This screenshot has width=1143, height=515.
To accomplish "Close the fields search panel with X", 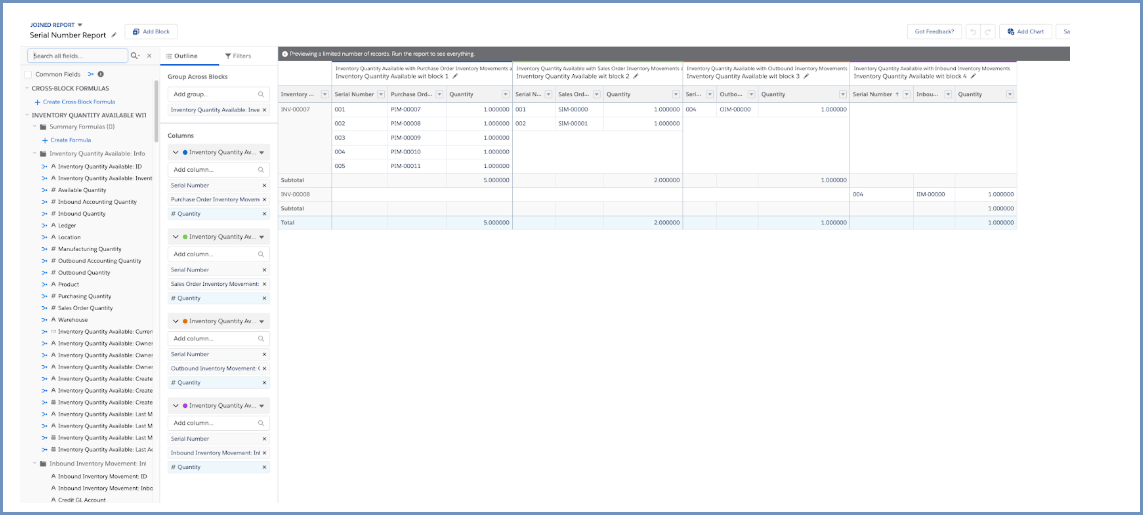I will coord(149,56).
